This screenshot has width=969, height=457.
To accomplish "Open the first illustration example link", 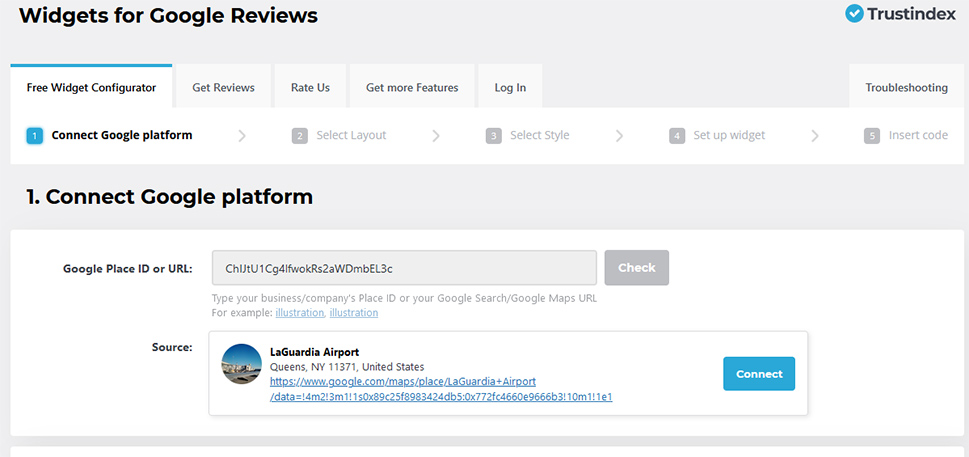I will [300, 312].
